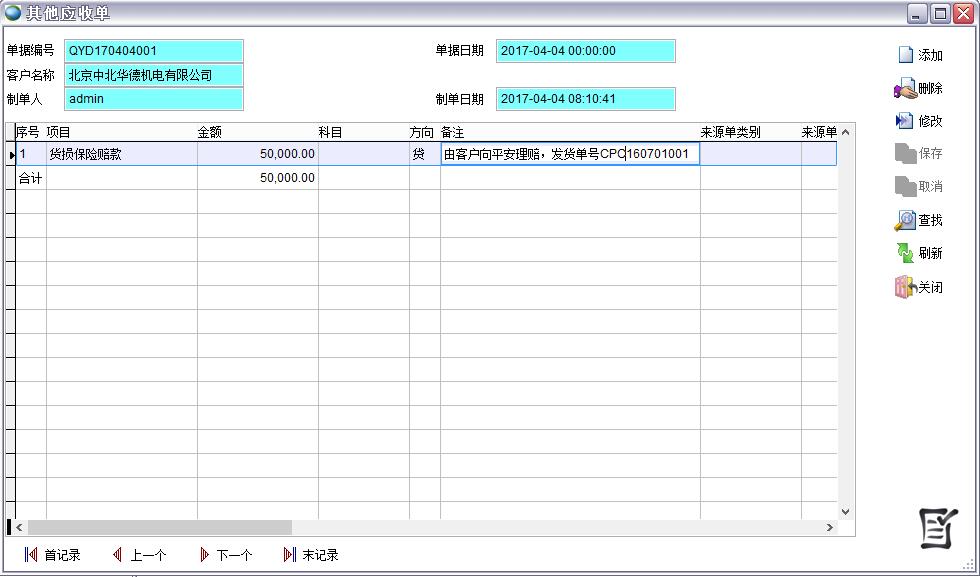Click the notepad icon at bottom right
The image size is (980, 577).
click(x=938, y=528)
